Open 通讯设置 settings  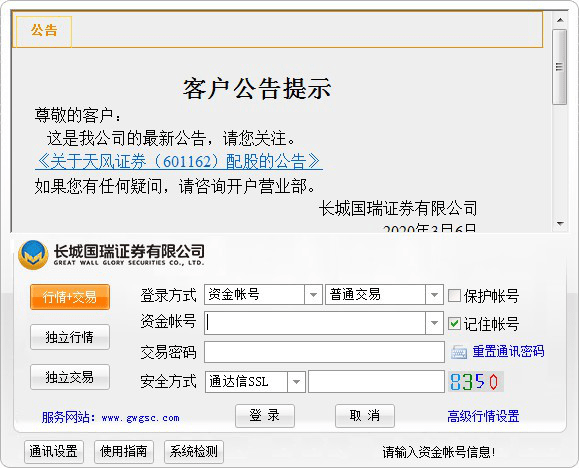point(54,451)
